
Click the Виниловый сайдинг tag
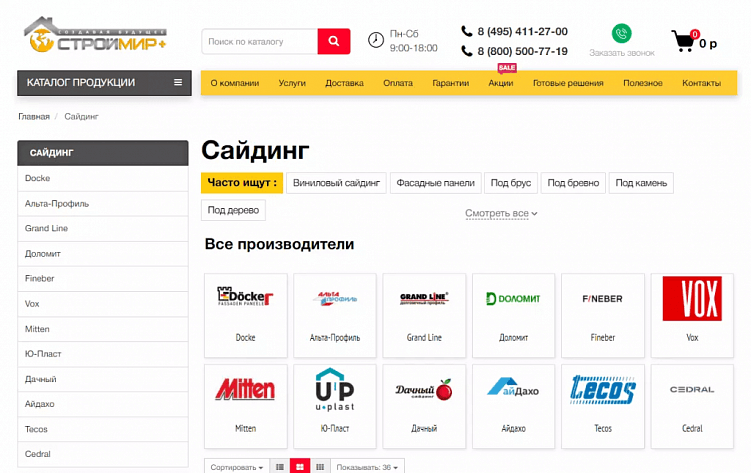[336, 183]
